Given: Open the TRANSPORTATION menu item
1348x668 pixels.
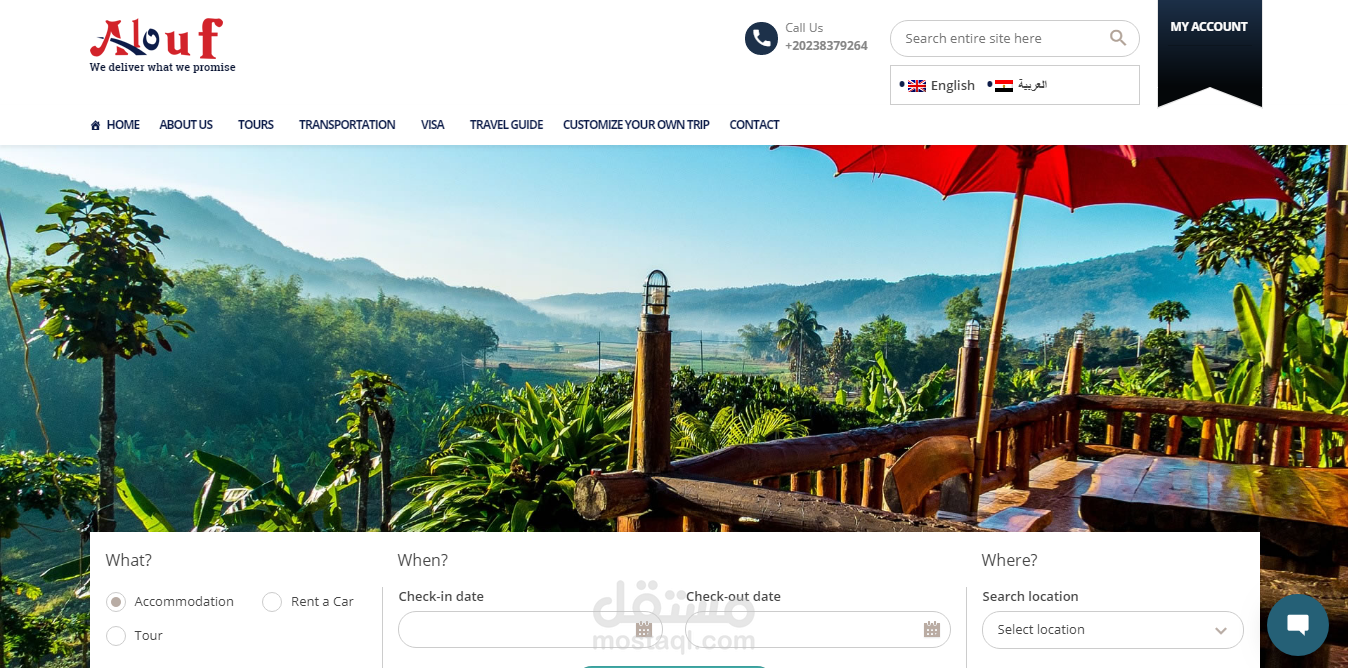Looking at the screenshot, I should pyautogui.click(x=347, y=125).
